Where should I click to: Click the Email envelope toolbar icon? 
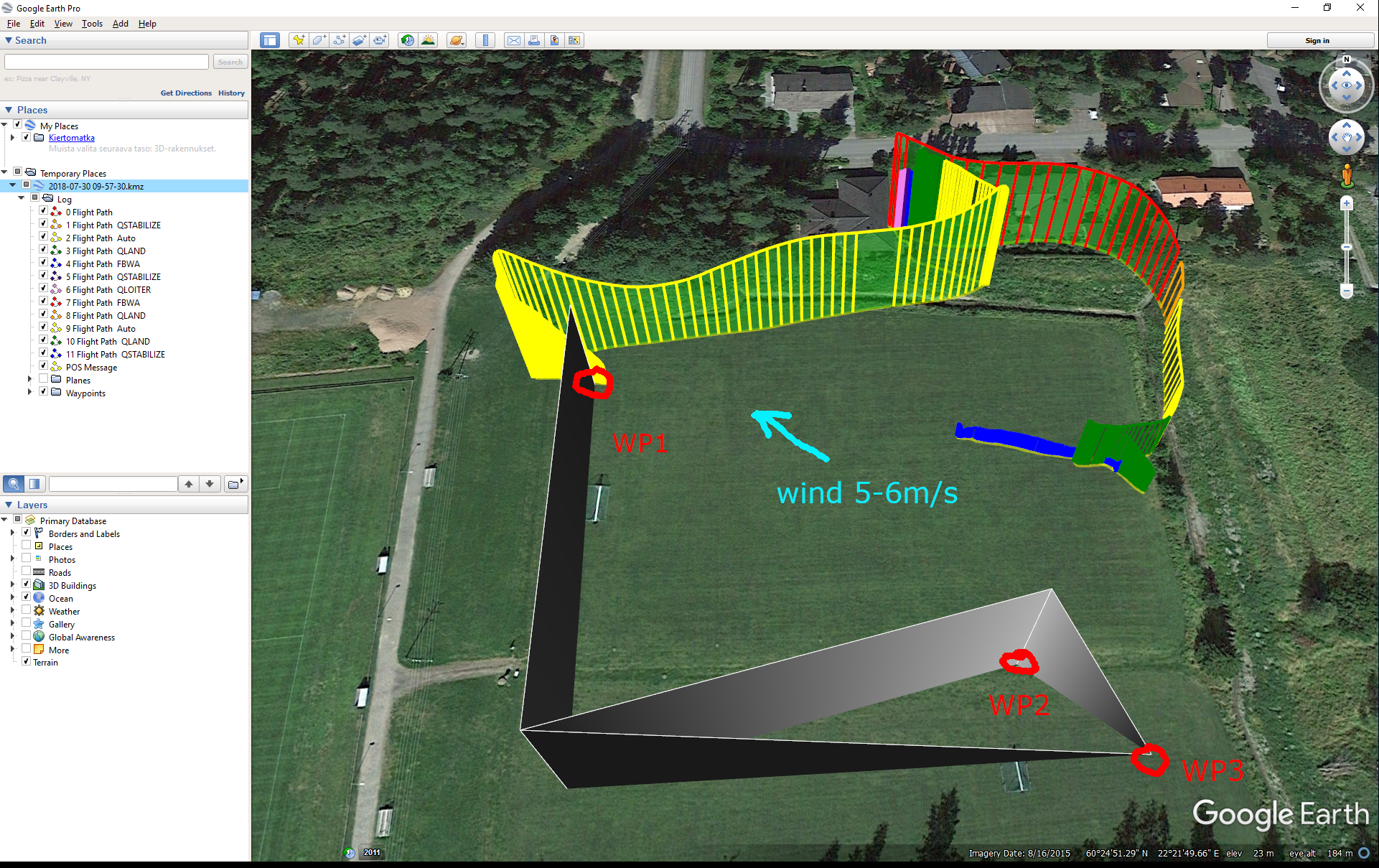point(514,40)
